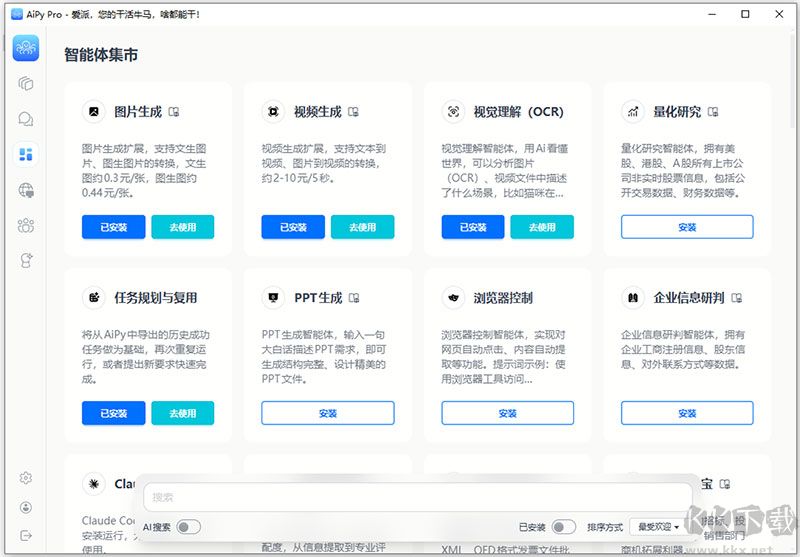Click the 浏览器控制 card icon
The height and width of the screenshot is (557, 800).
coord(453,297)
